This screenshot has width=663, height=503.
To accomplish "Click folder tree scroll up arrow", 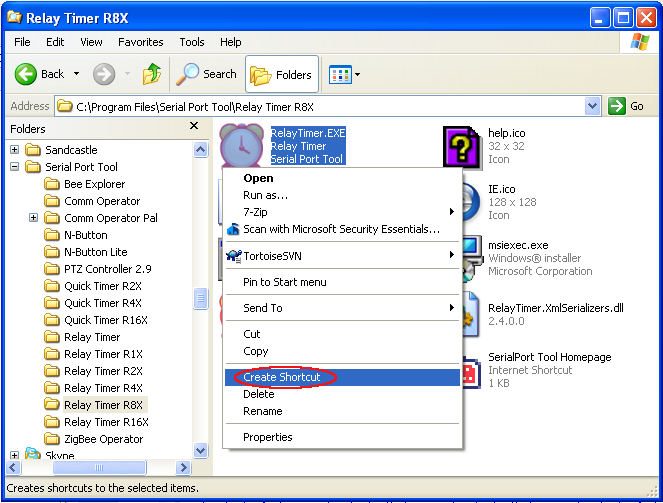I will click(200, 150).
